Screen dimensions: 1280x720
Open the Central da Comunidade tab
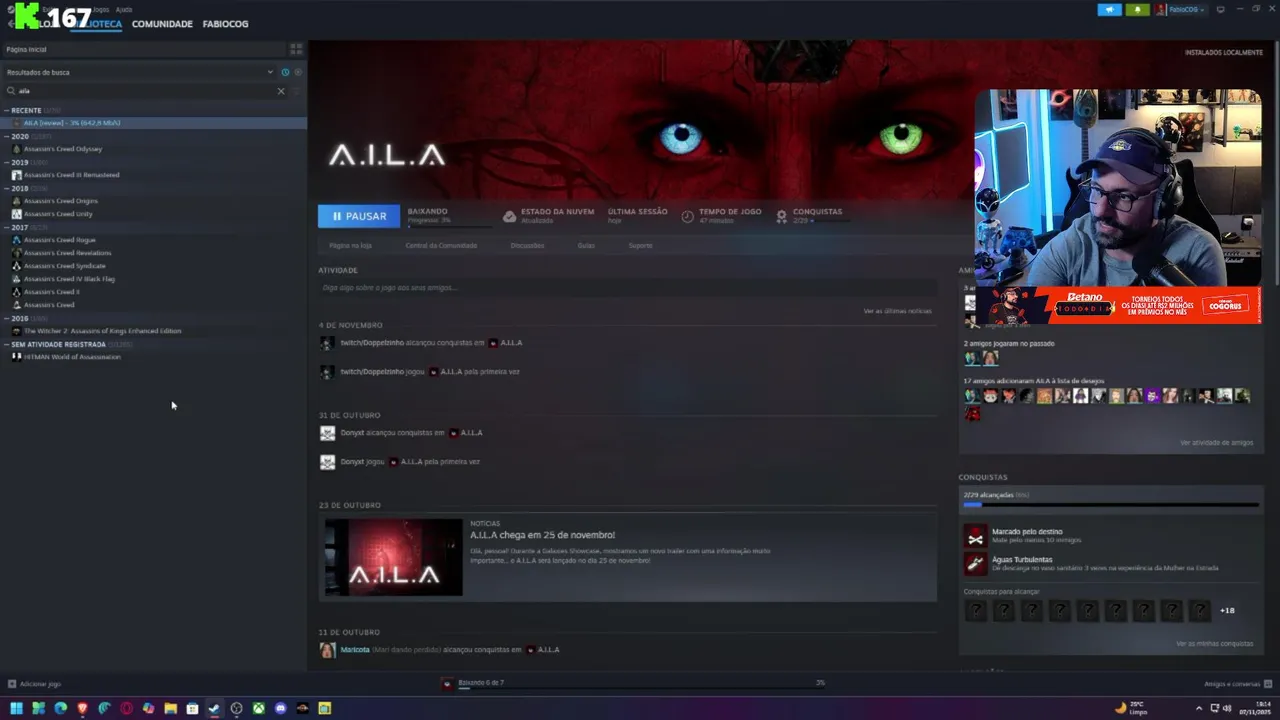pos(441,245)
